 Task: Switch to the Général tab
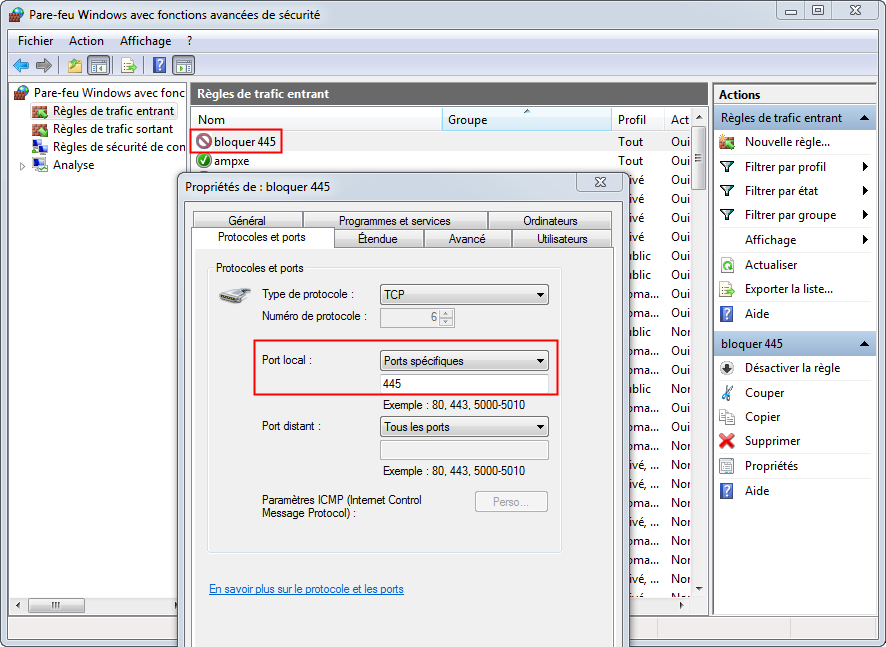tap(247, 221)
